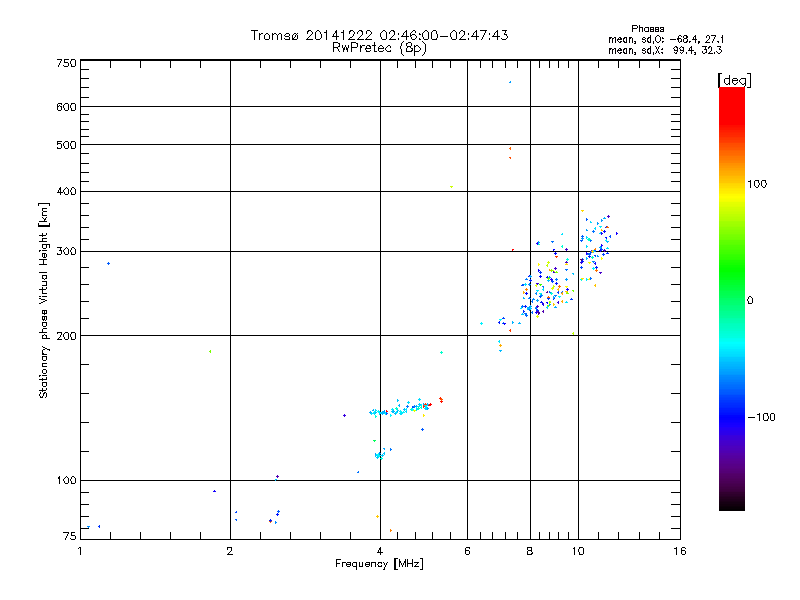
Task: Click the y-axis '400' tick label
Action: click(x=66, y=191)
